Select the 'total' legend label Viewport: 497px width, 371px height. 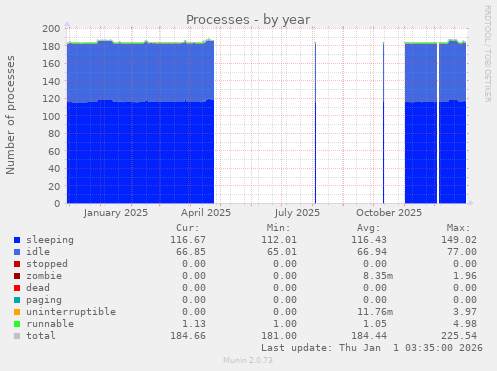pos(41,336)
